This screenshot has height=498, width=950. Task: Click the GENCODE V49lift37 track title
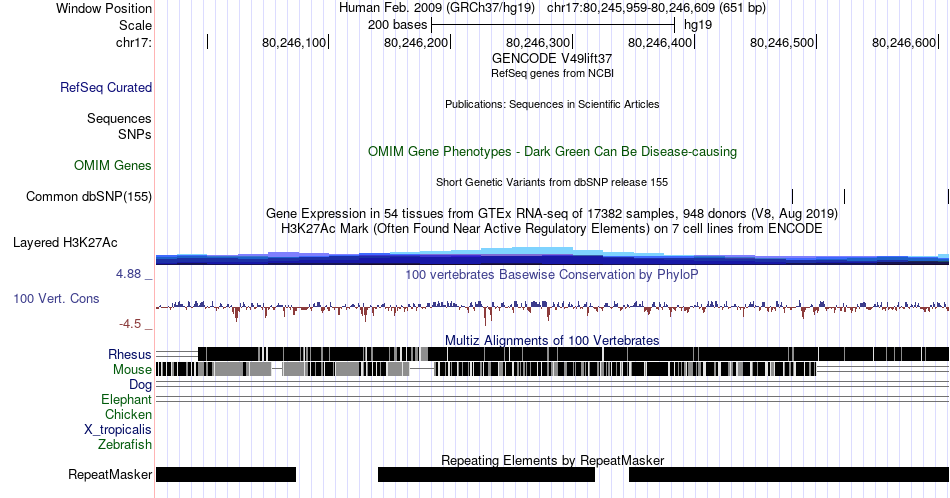click(552, 59)
